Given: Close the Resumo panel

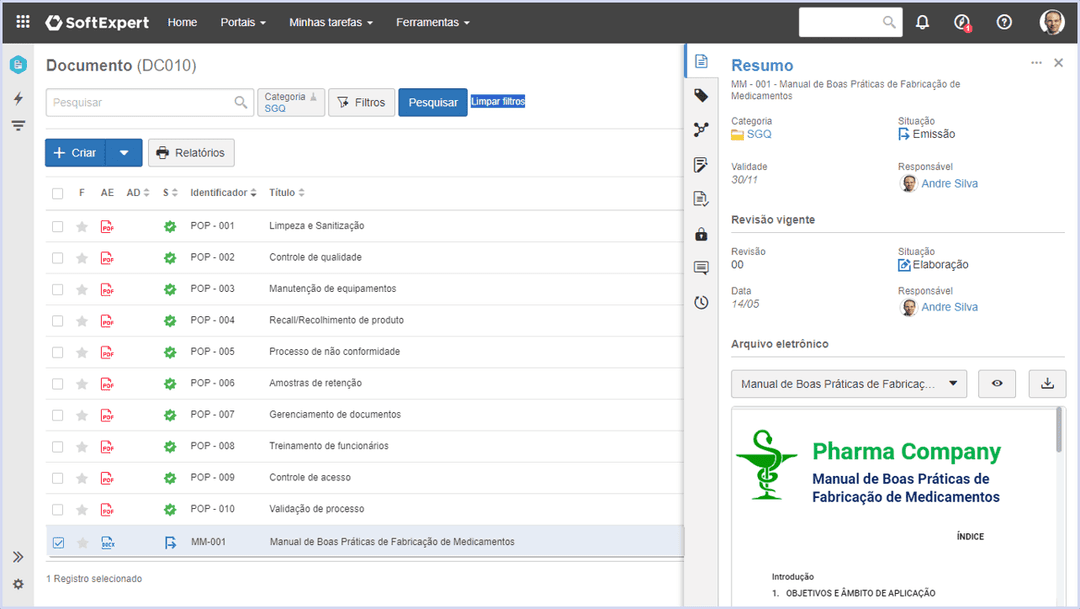Looking at the screenshot, I should (1059, 63).
